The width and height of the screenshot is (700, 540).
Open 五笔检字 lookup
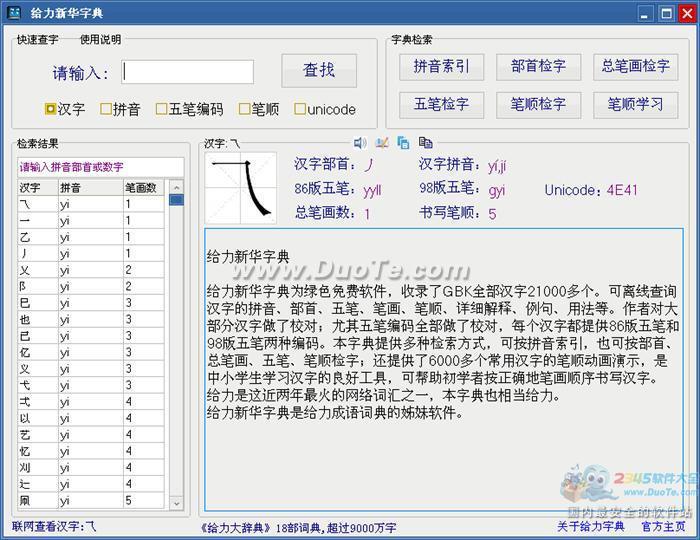441,105
